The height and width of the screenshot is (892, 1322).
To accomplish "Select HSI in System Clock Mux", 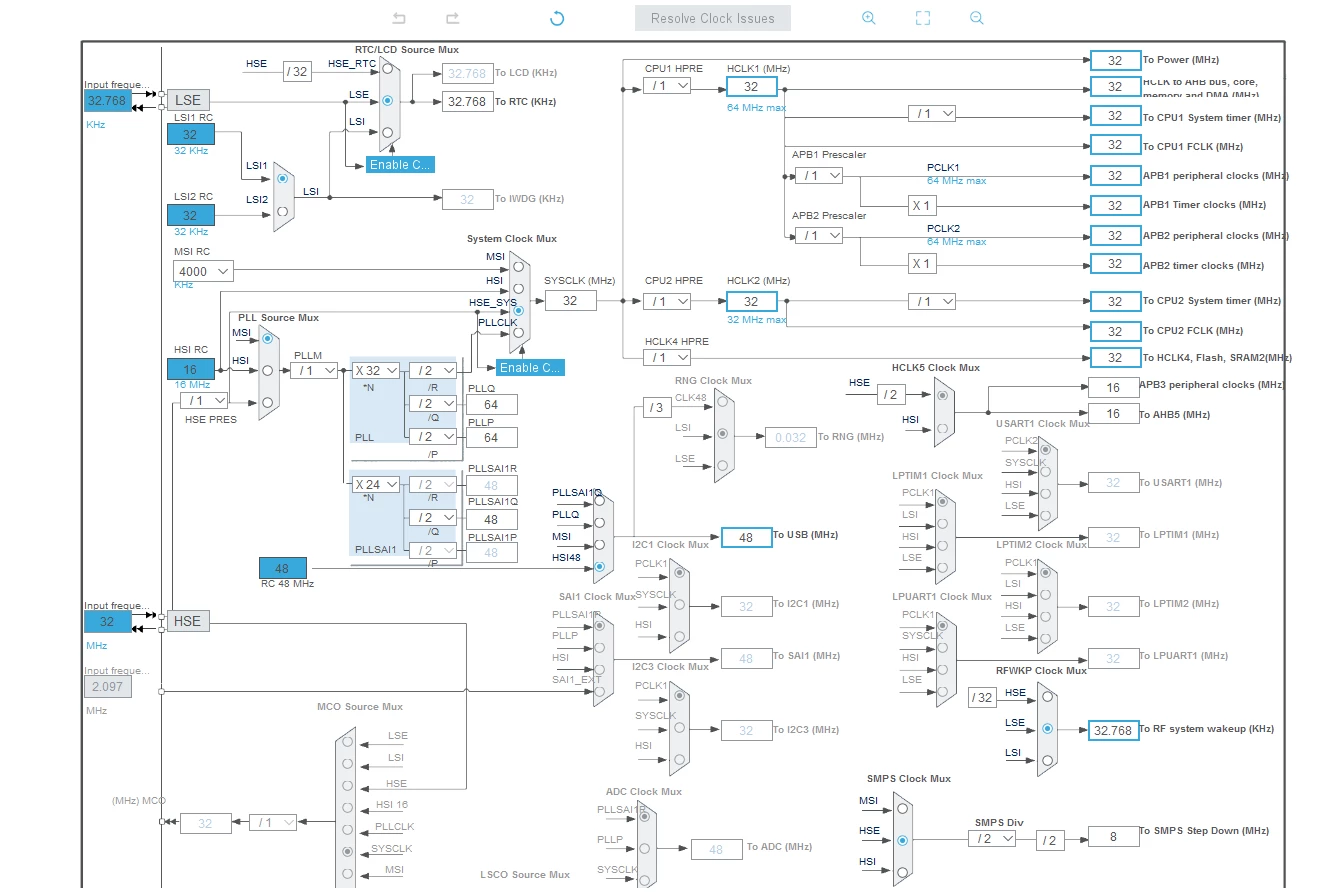I will [518, 288].
